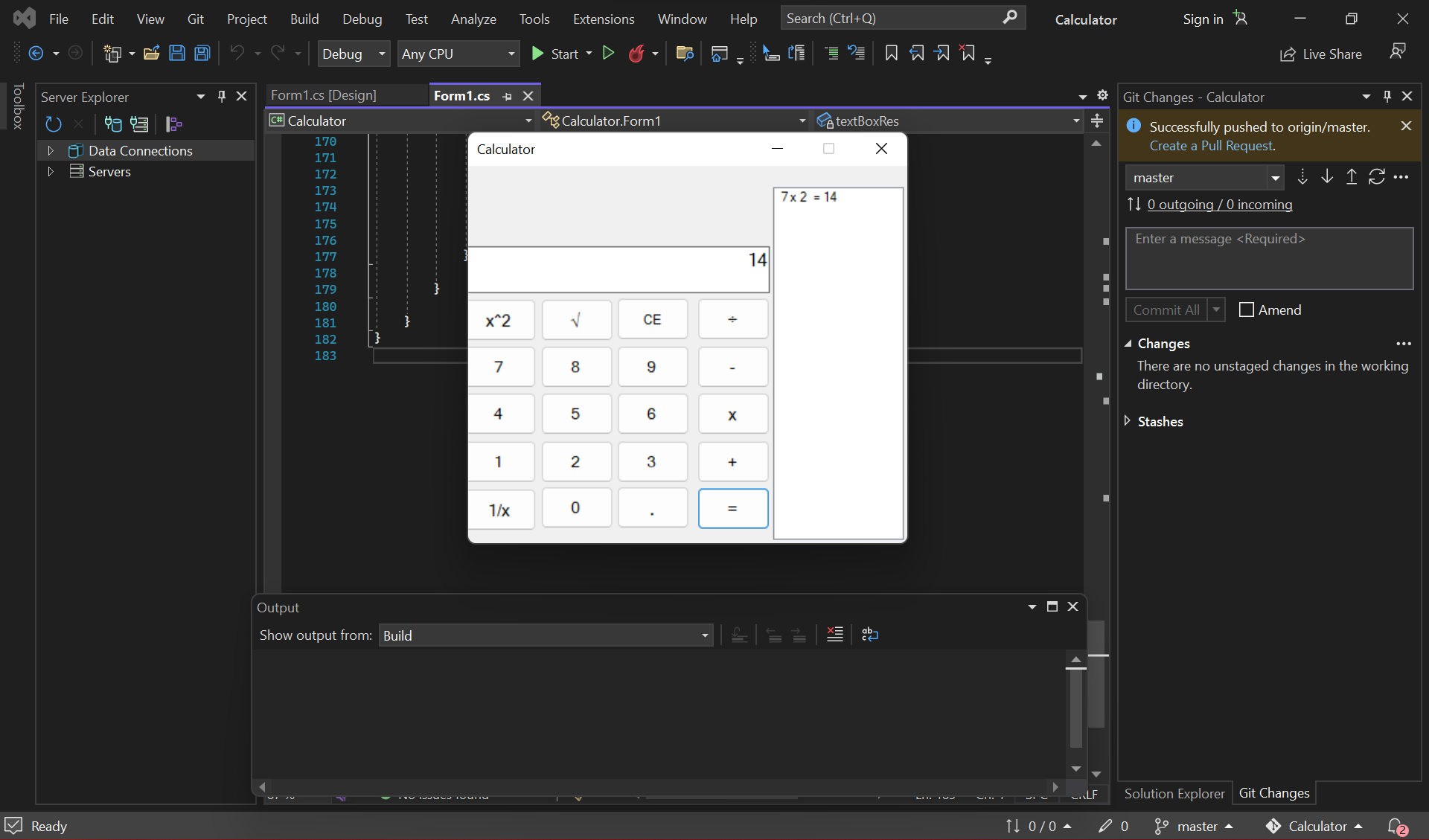The image size is (1429, 840).
Task: Split the editor with the split icon
Action: 1097,121
